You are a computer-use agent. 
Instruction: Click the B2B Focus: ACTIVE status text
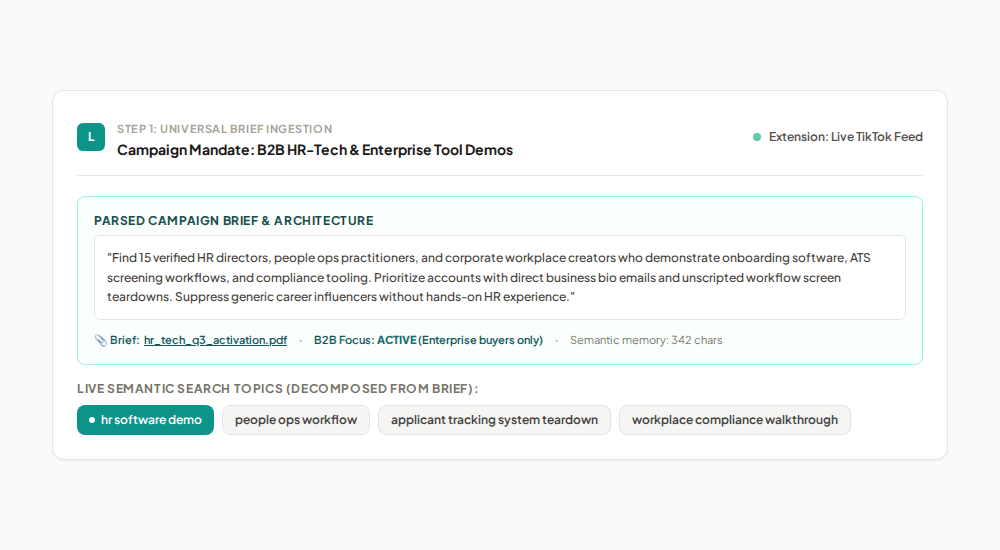click(428, 340)
